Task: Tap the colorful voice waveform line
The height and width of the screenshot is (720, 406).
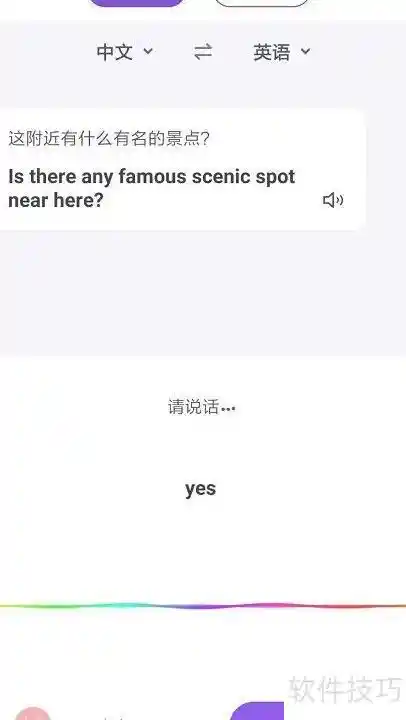Action: tap(203, 606)
